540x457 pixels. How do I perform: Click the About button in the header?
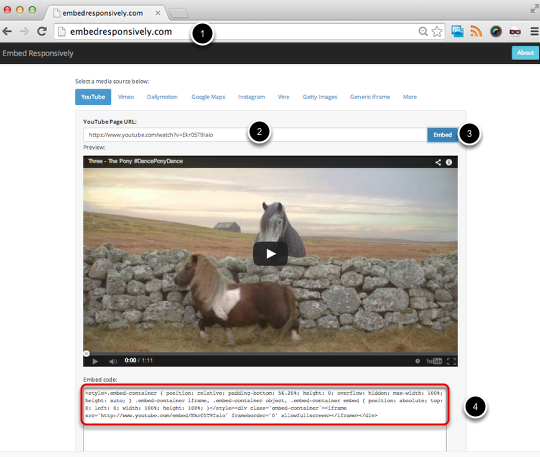[525, 53]
